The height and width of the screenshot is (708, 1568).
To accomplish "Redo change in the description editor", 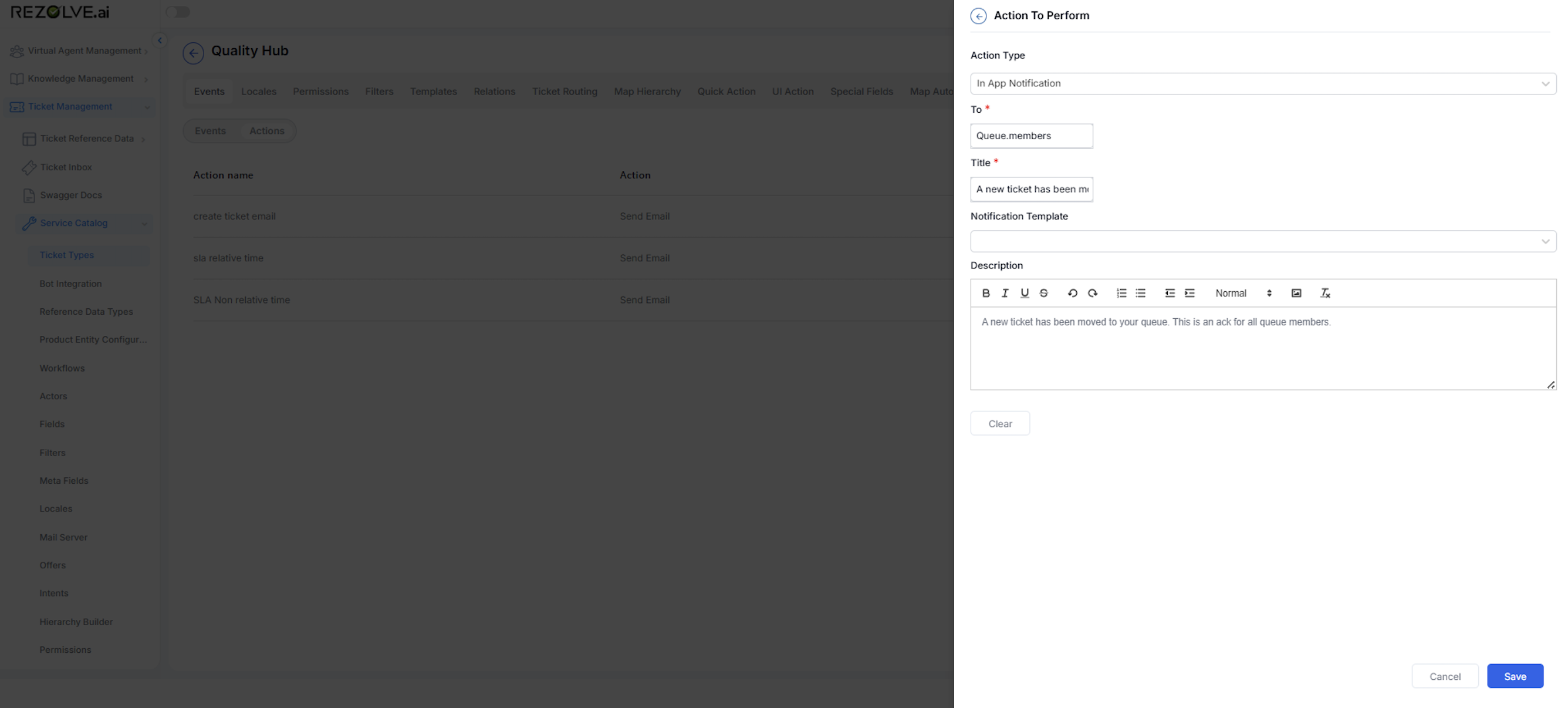I will coord(1093,293).
